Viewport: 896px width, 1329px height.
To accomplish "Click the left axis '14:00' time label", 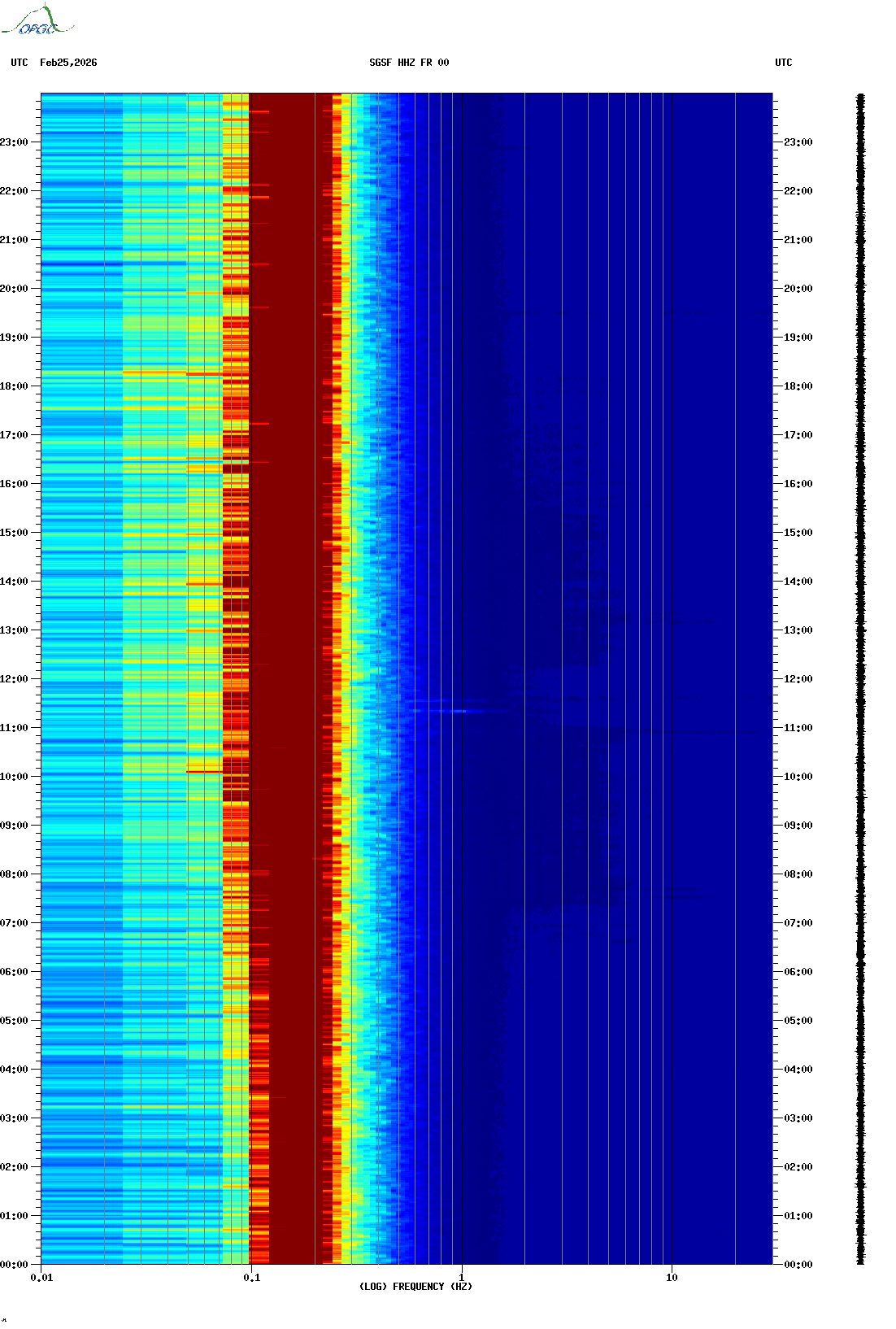I will tap(14, 582).
